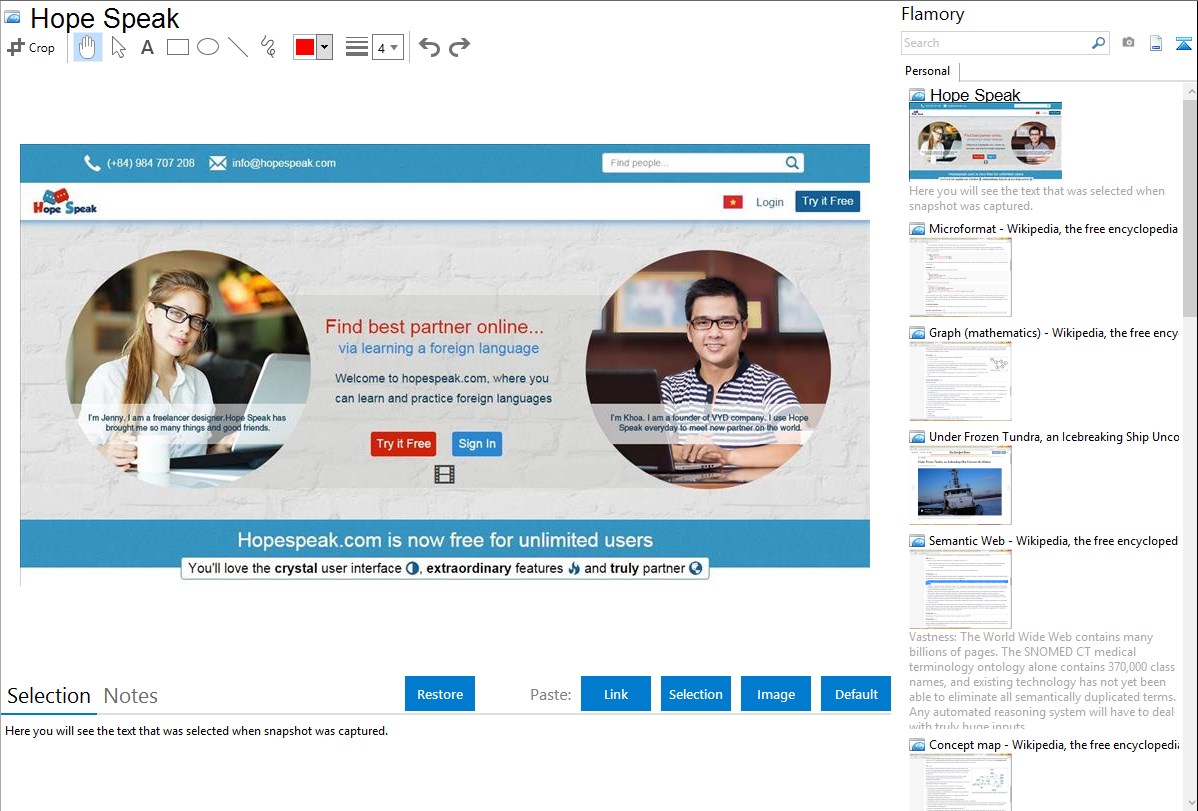Activate the hand pan tool
Screen dimensions: 1198x811
pyautogui.click(x=88, y=47)
